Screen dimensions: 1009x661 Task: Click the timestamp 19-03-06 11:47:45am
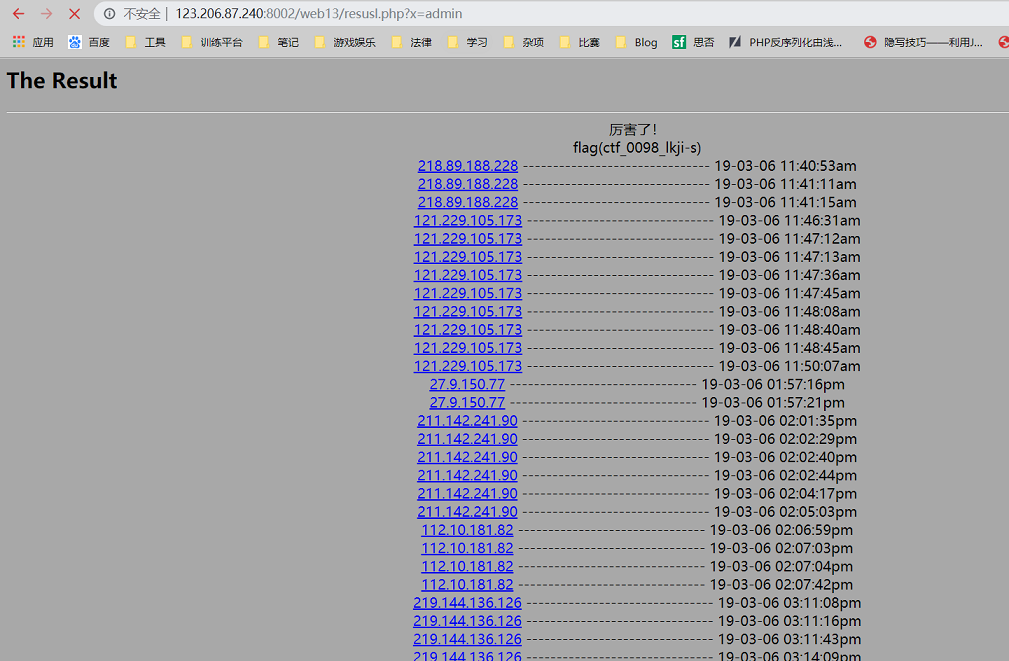[x=789, y=293]
